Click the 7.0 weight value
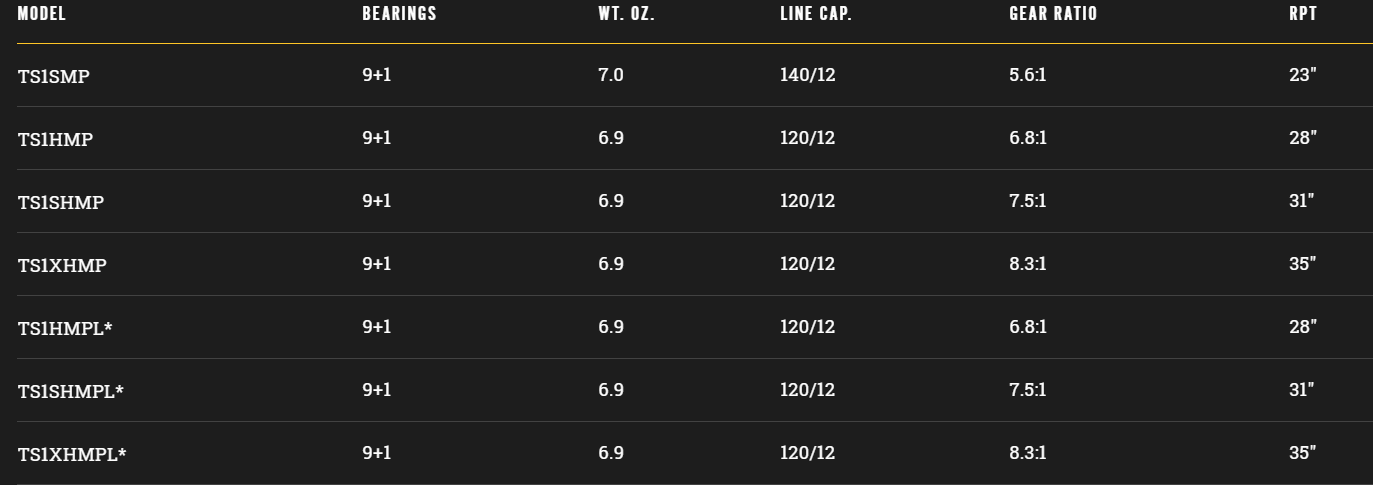Viewport: 1373px width, 485px height. (x=611, y=75)
